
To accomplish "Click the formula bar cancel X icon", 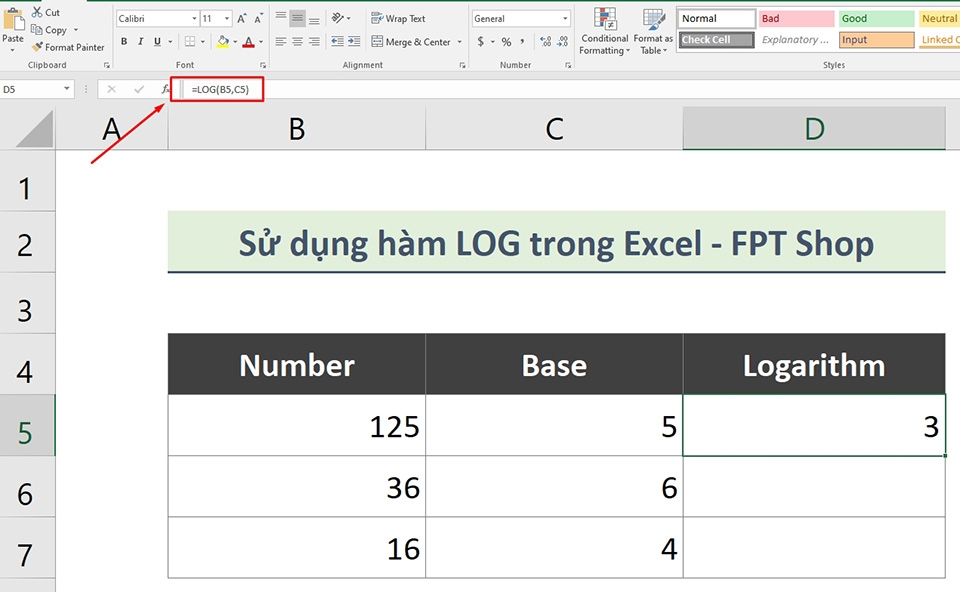I will (x=111, y=89).
